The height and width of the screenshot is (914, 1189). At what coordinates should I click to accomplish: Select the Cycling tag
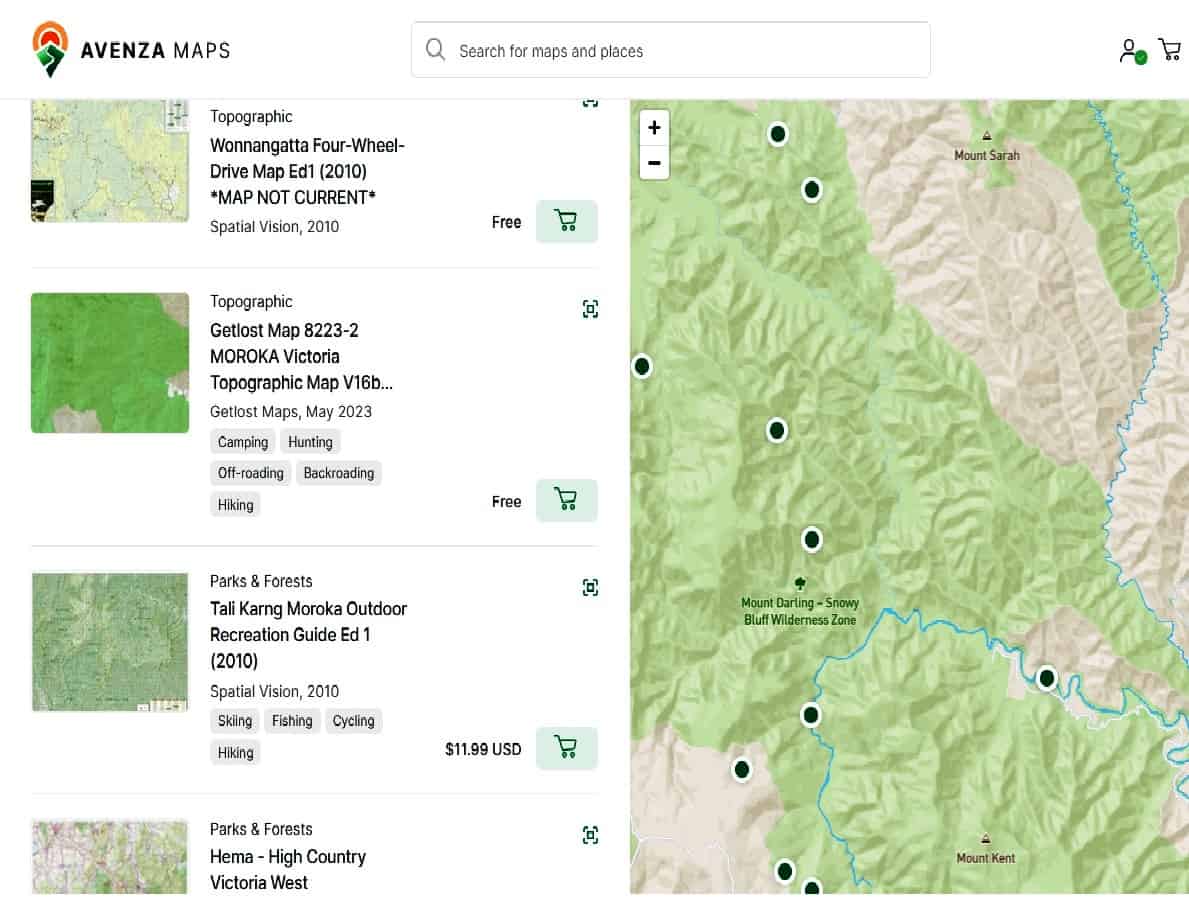[353, 721]
